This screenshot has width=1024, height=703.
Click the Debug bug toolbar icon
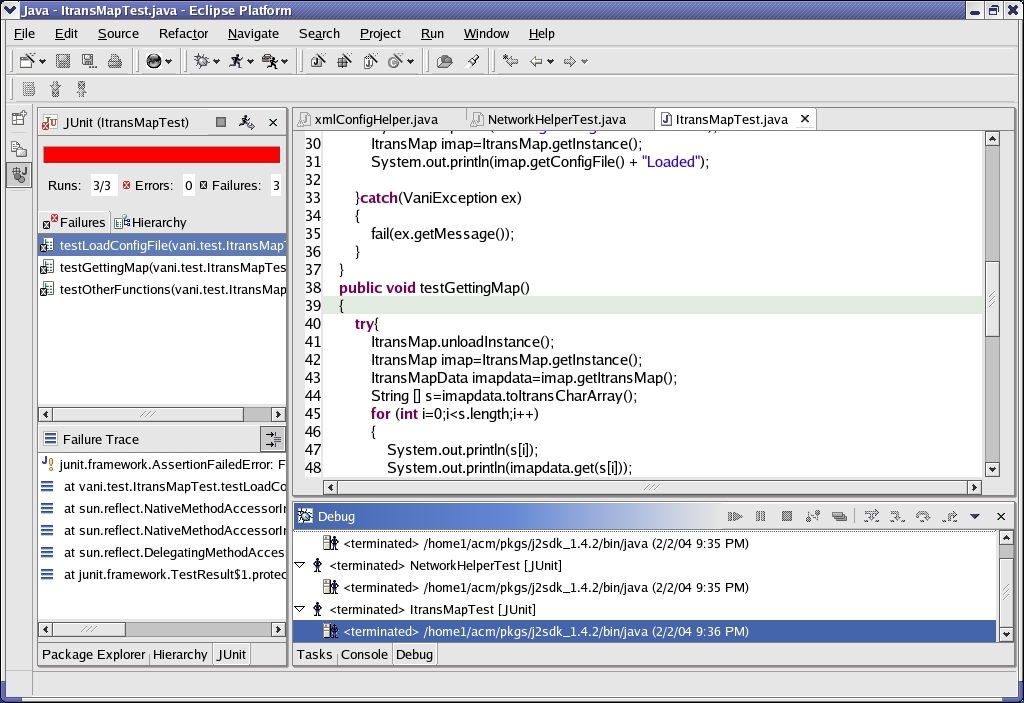coord(202,61)
